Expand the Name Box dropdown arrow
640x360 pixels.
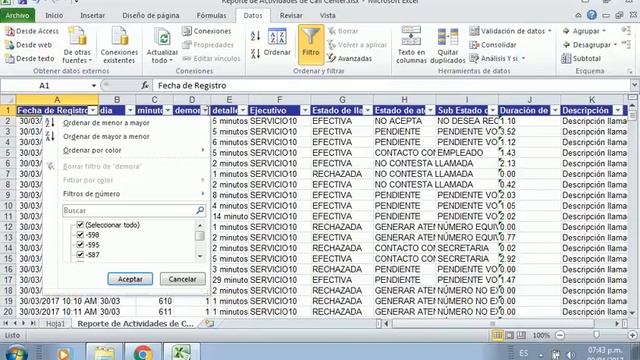coord(94,85)
